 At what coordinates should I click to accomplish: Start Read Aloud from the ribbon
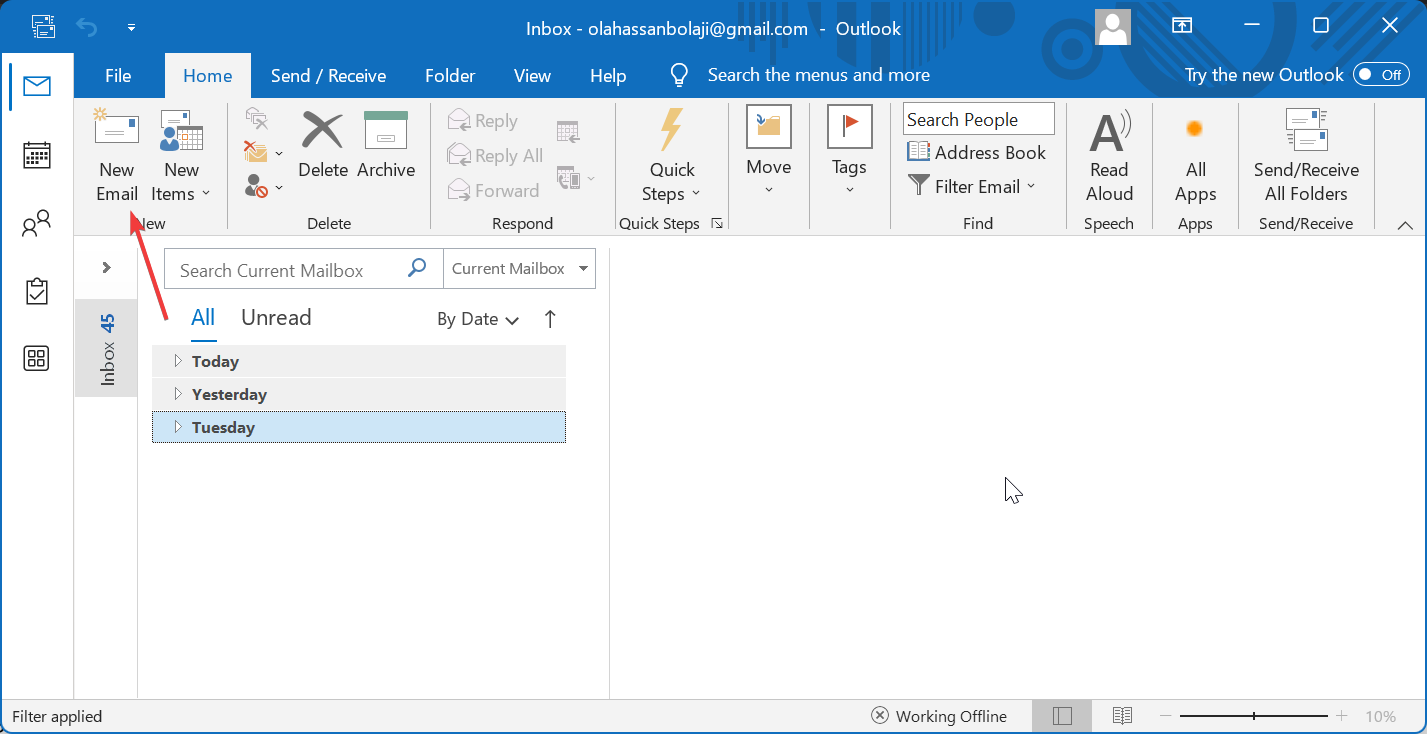click(x=1109, y=155)
